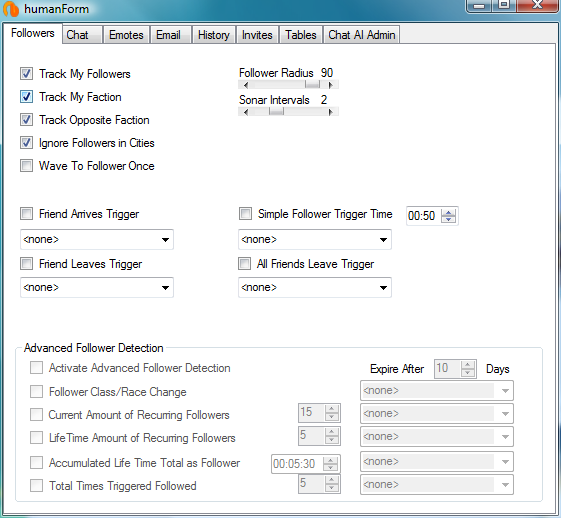This screenshot has height=518, width=561.
Task: Enable the Friend Arrives Trigger checkbox
Action: pyautogui.click(x=26, y=214)
